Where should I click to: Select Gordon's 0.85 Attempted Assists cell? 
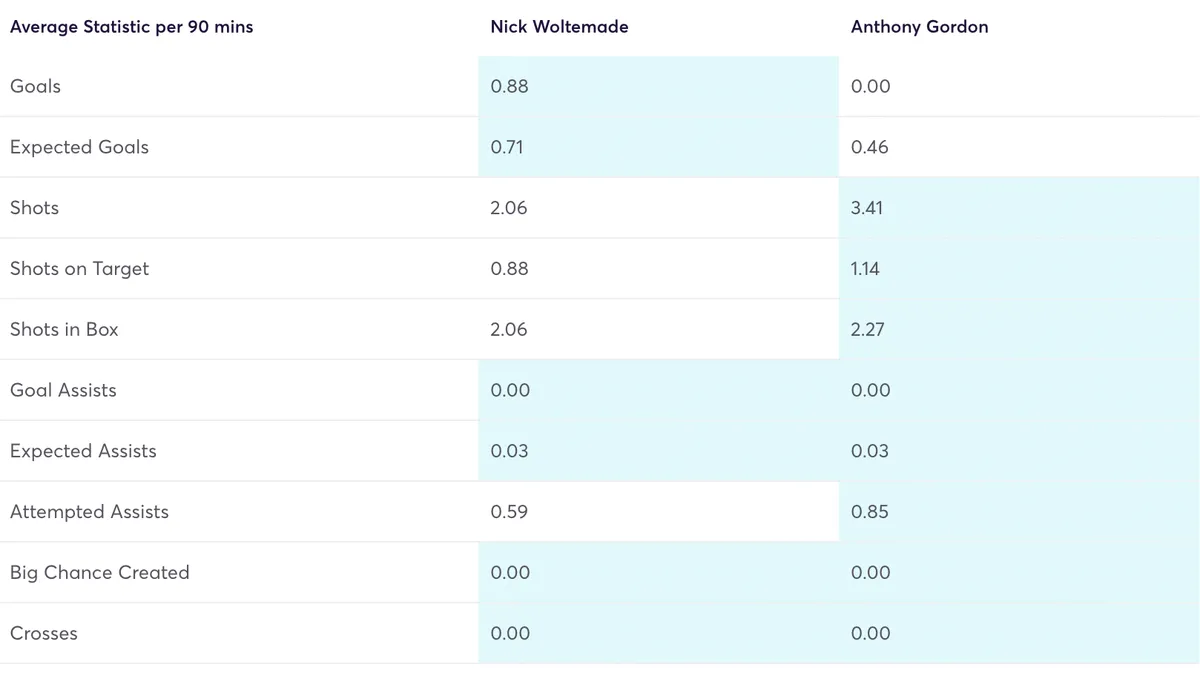tap(869, 512)
